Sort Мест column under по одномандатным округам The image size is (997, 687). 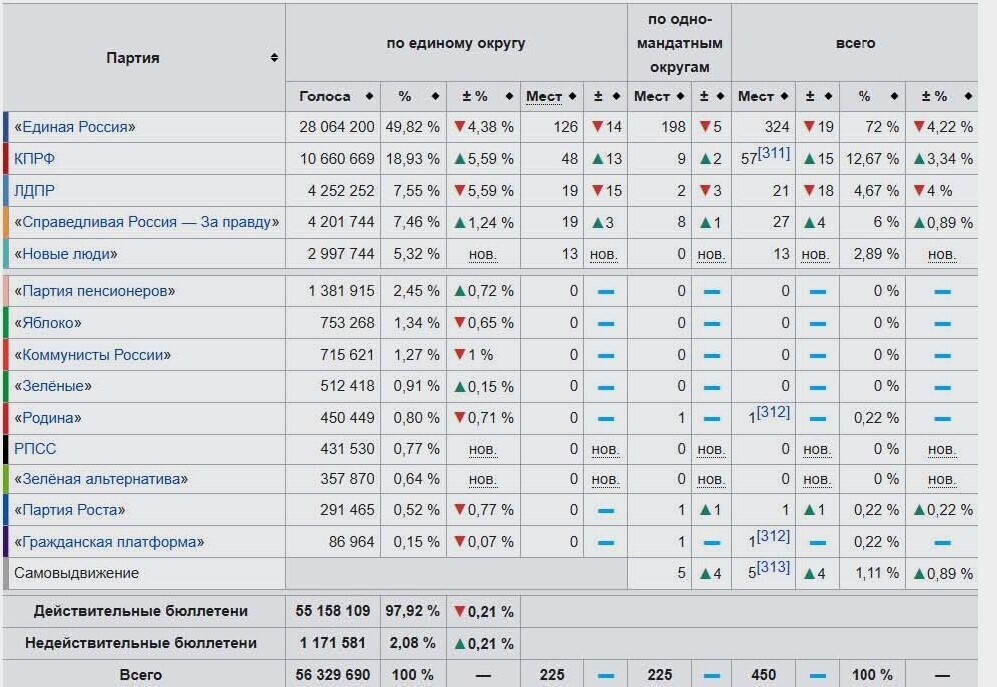pos(680,96)
